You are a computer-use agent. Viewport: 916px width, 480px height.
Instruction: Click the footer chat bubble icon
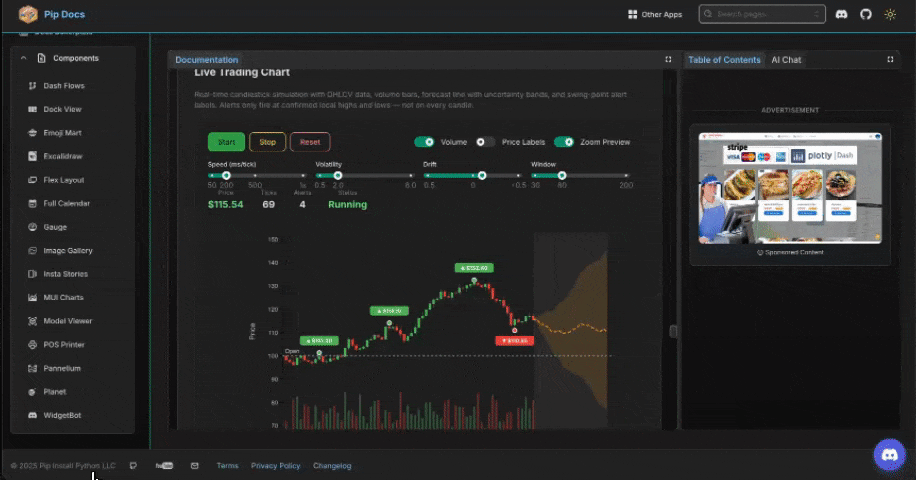[133, 465]
